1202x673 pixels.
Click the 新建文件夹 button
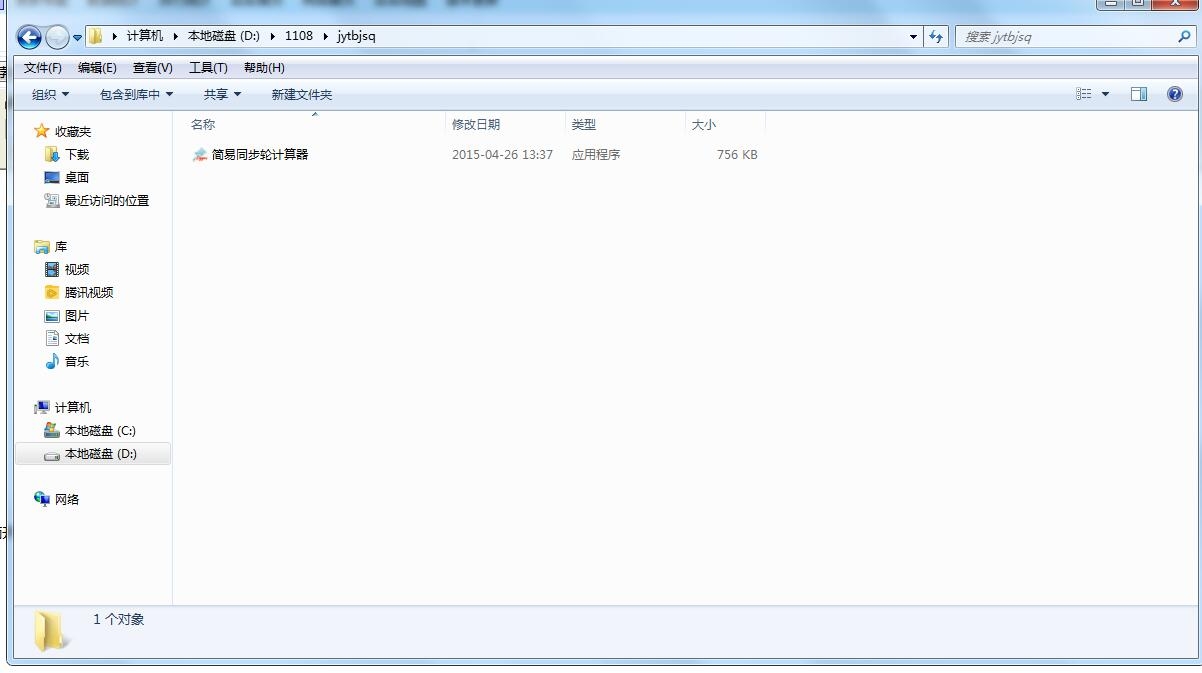click(302, 94)
